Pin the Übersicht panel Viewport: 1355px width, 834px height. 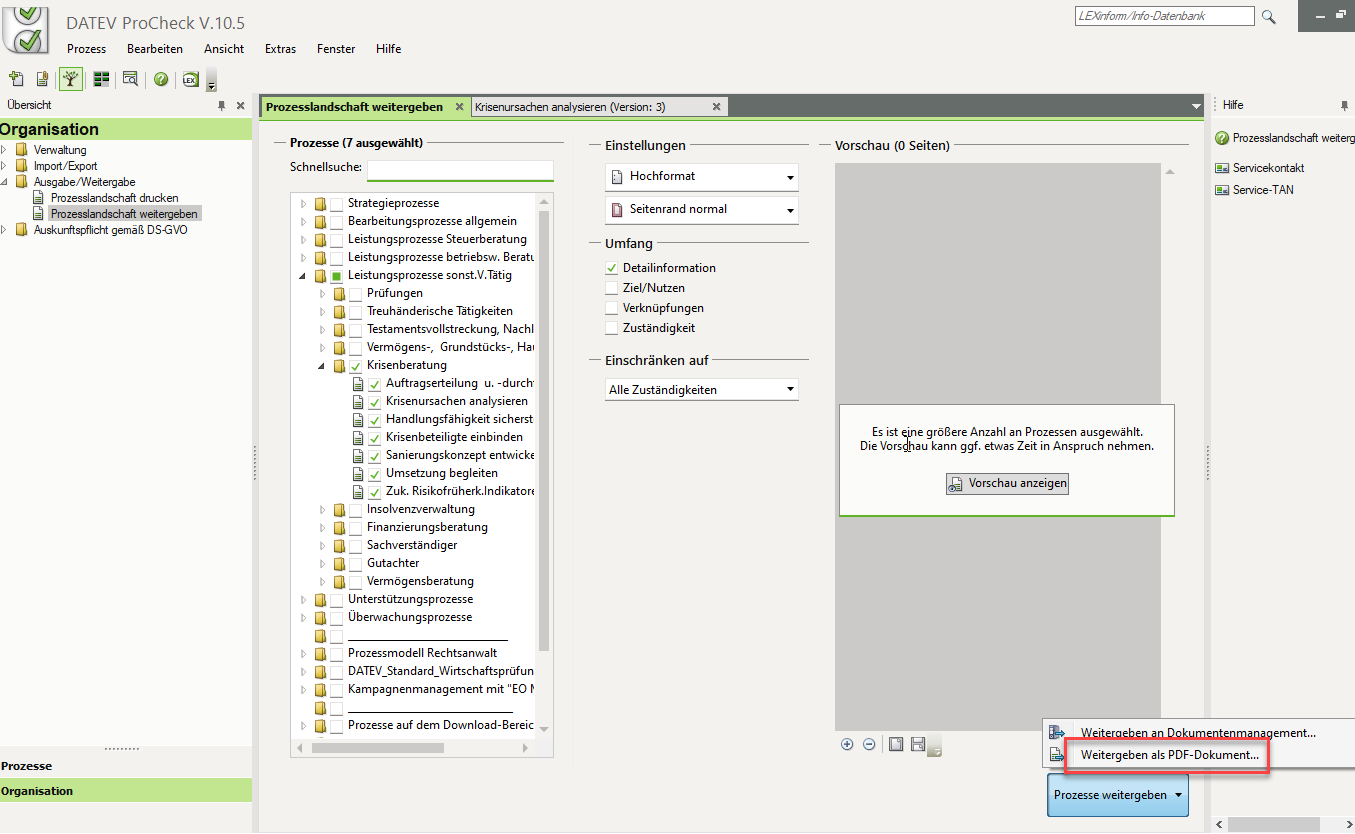[222, 105]
